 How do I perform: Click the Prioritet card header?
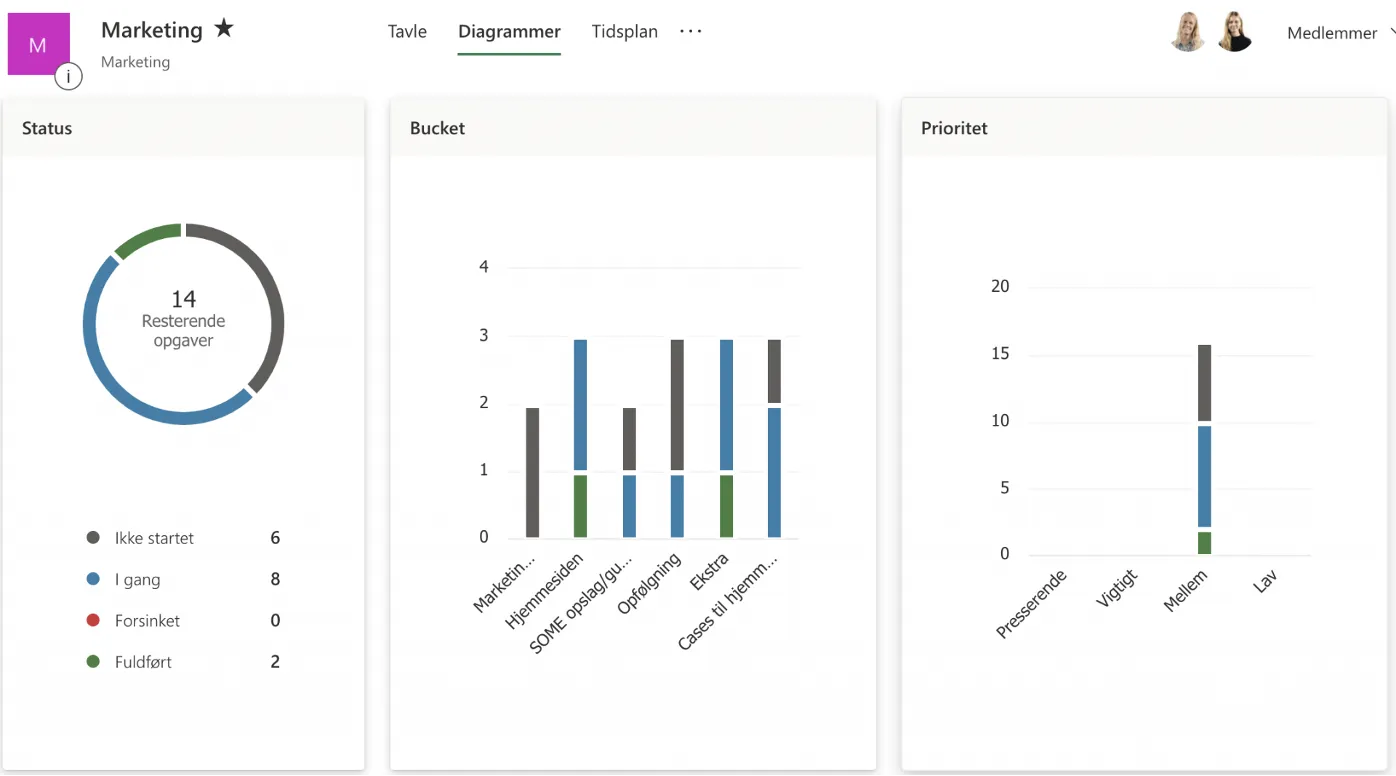click(1144, 127)
